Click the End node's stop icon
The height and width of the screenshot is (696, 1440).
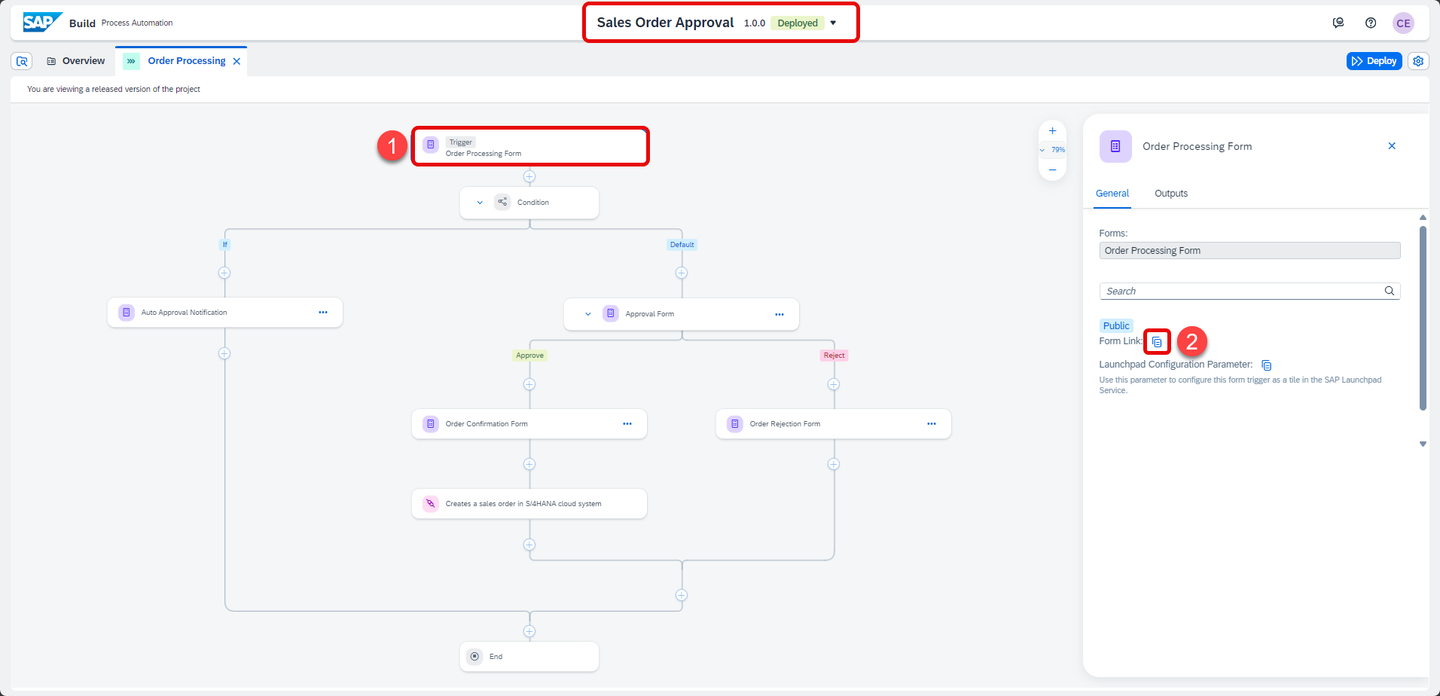[x=475, y=657]
